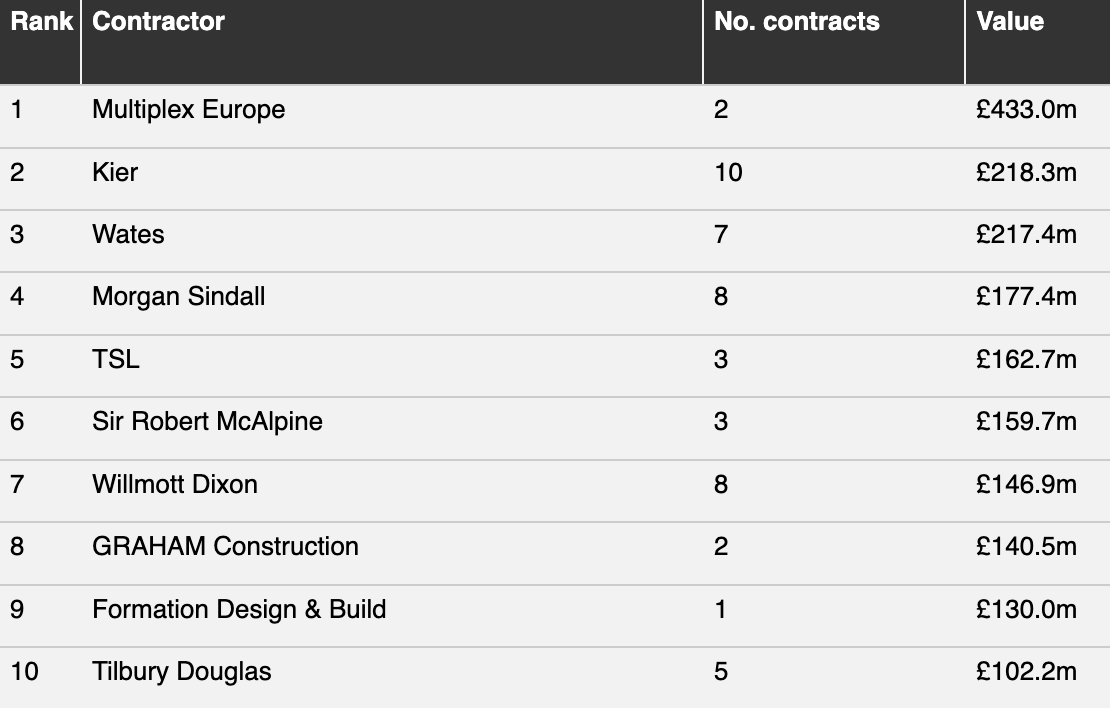Click Formation Design & Build name
The height and width of the screenshot is (708, 1110).
click(x=239, y=609)
